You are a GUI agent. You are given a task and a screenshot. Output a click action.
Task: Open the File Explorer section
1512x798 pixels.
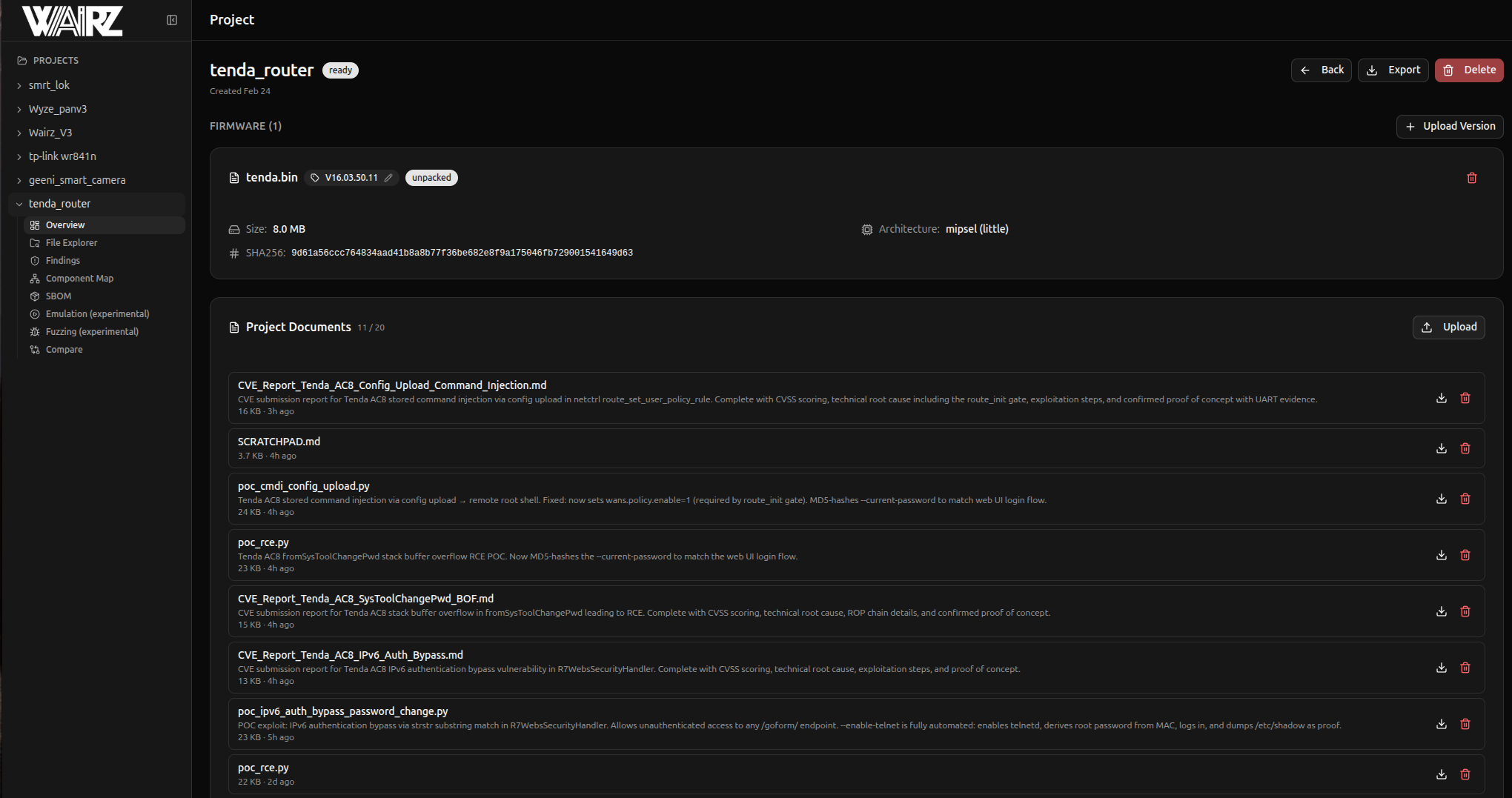pos(71,243)
